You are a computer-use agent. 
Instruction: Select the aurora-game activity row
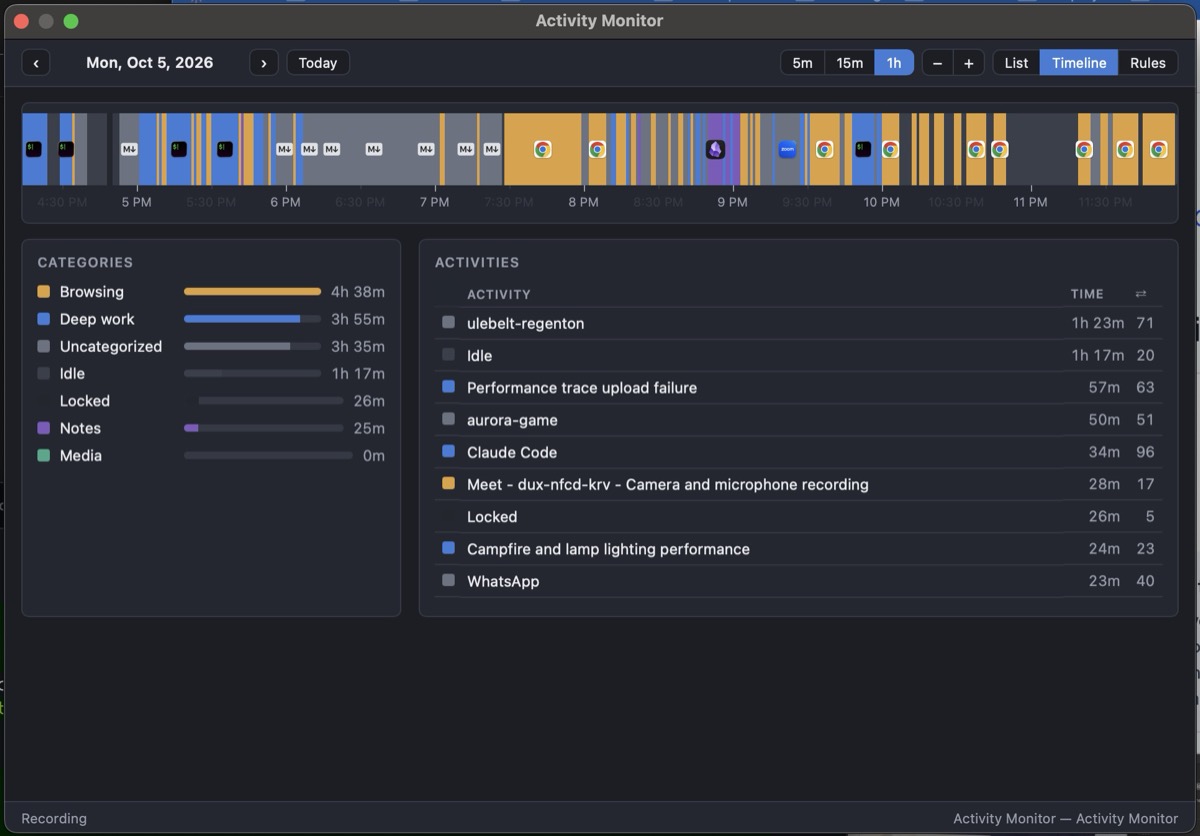click(798, 420)
